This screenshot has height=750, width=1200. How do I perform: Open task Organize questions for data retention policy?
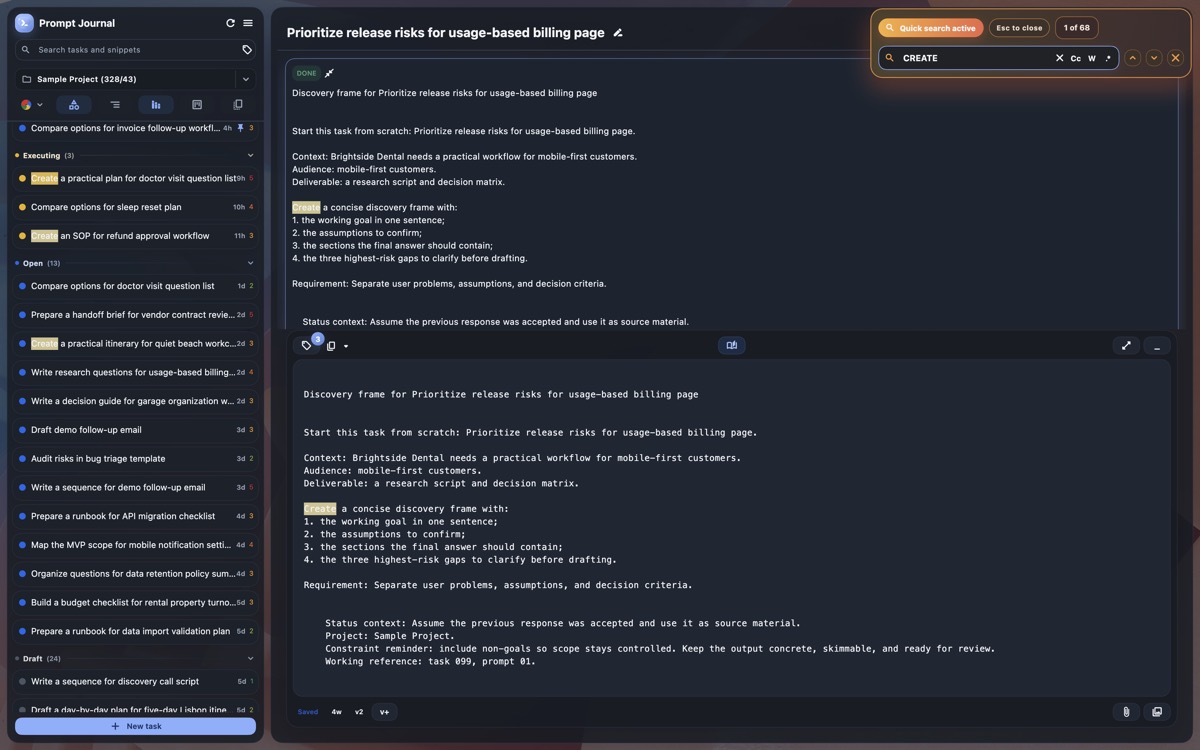click(x=135, y=574)
